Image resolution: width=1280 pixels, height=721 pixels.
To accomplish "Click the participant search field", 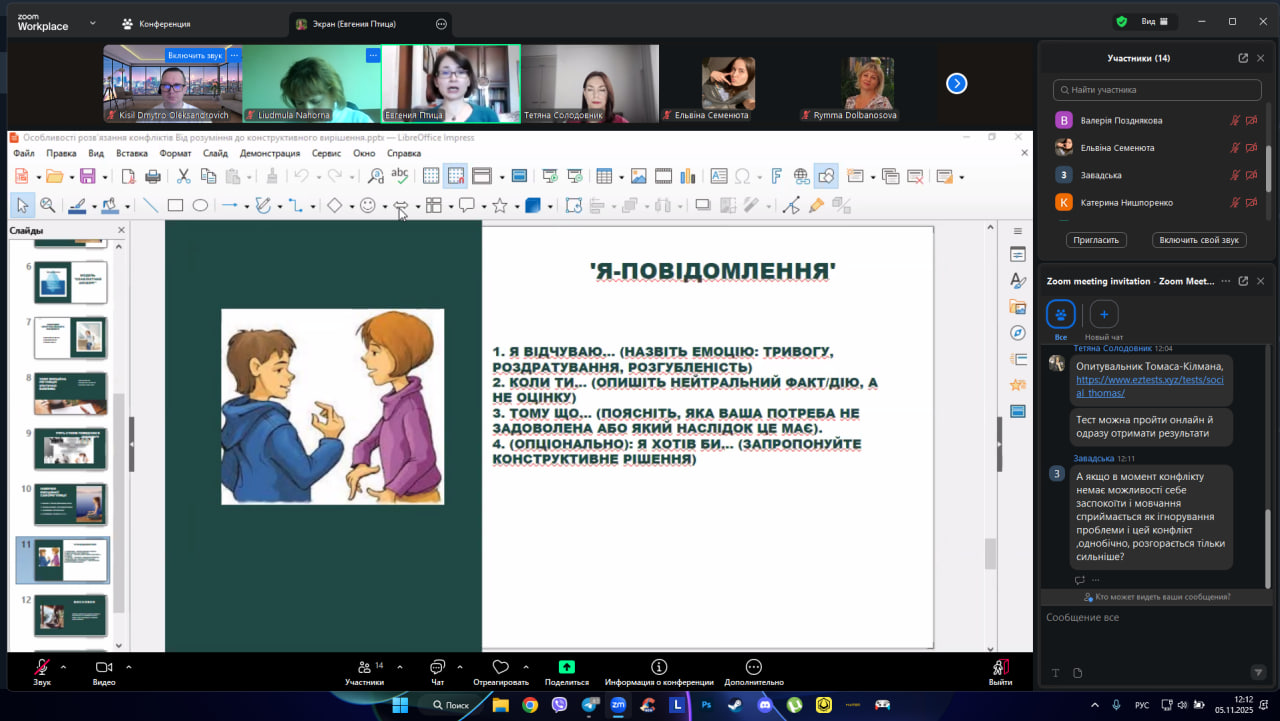I will click(1157, 90).
